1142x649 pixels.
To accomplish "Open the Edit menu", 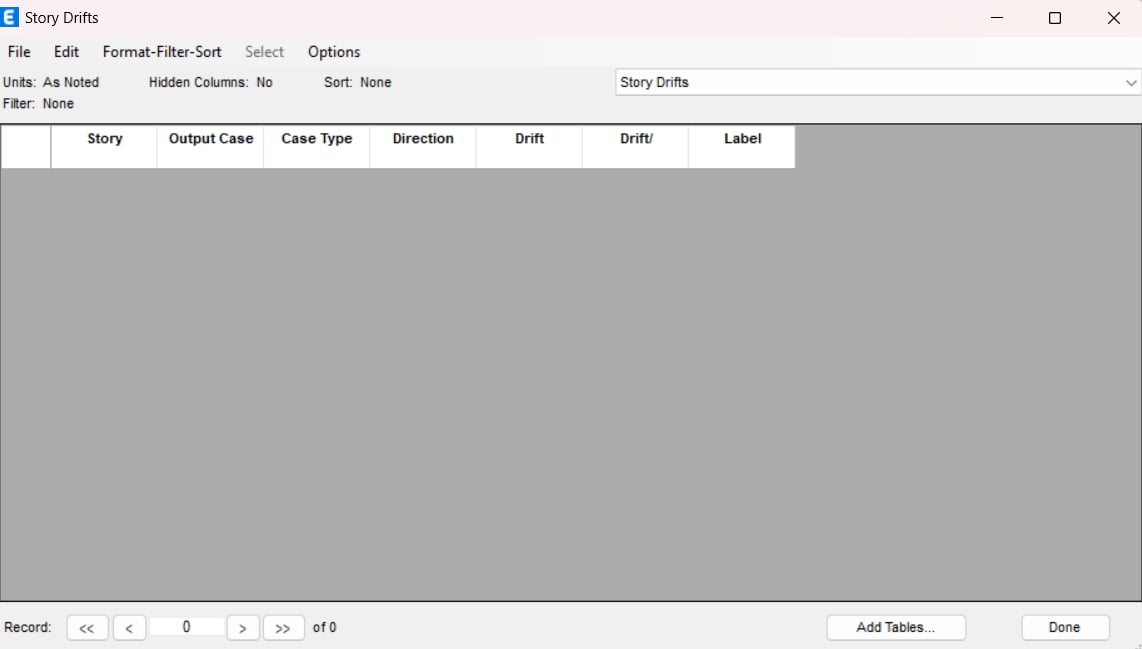I will coord(67,52).
